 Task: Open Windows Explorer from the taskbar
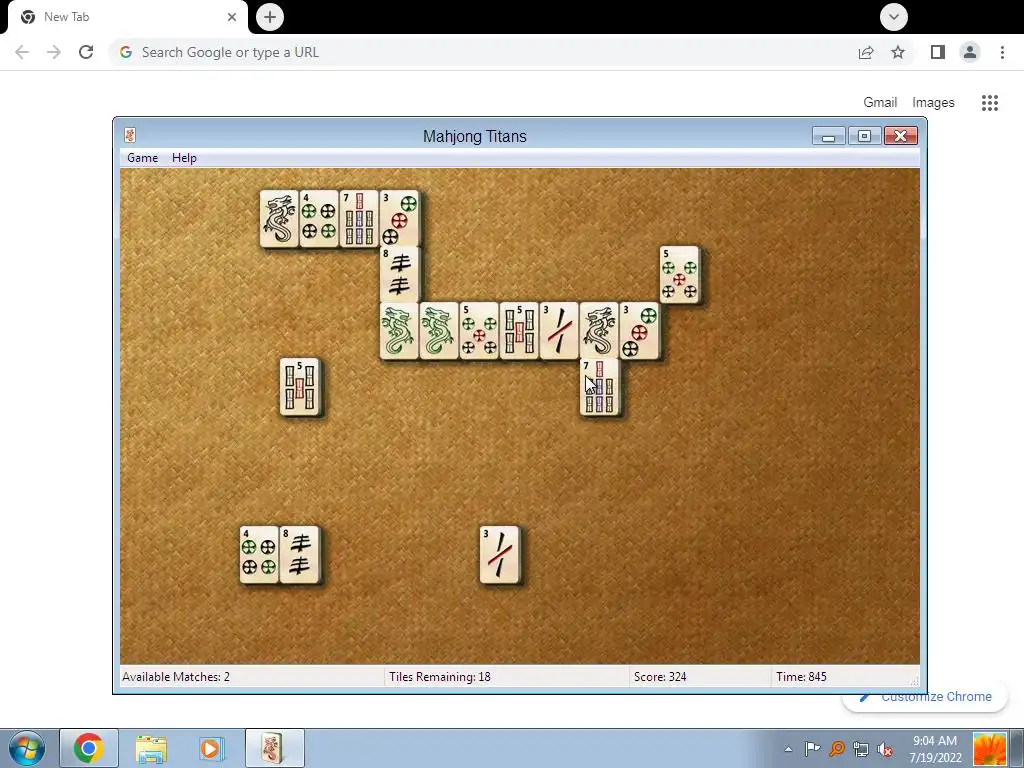click(x=151, y=748)
